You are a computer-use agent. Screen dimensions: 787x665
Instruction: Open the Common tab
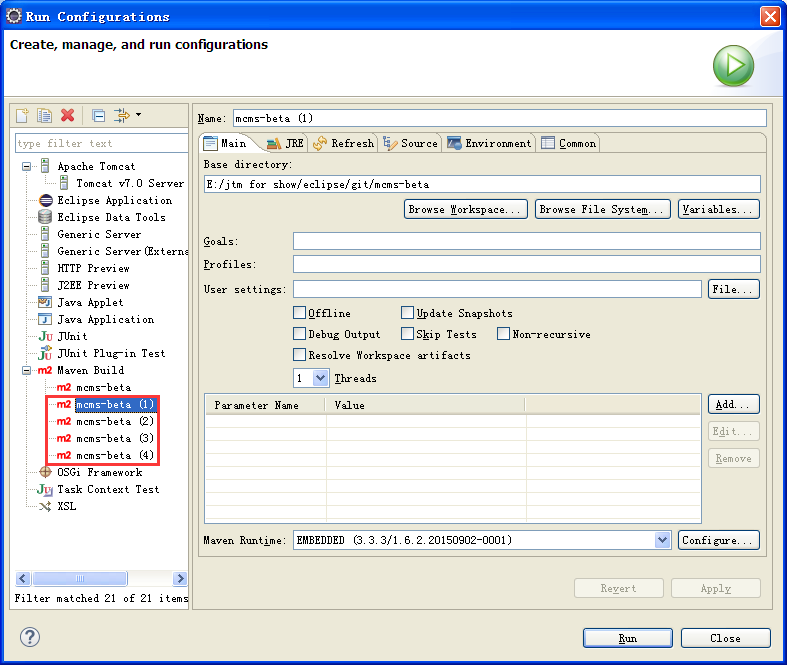569,144
